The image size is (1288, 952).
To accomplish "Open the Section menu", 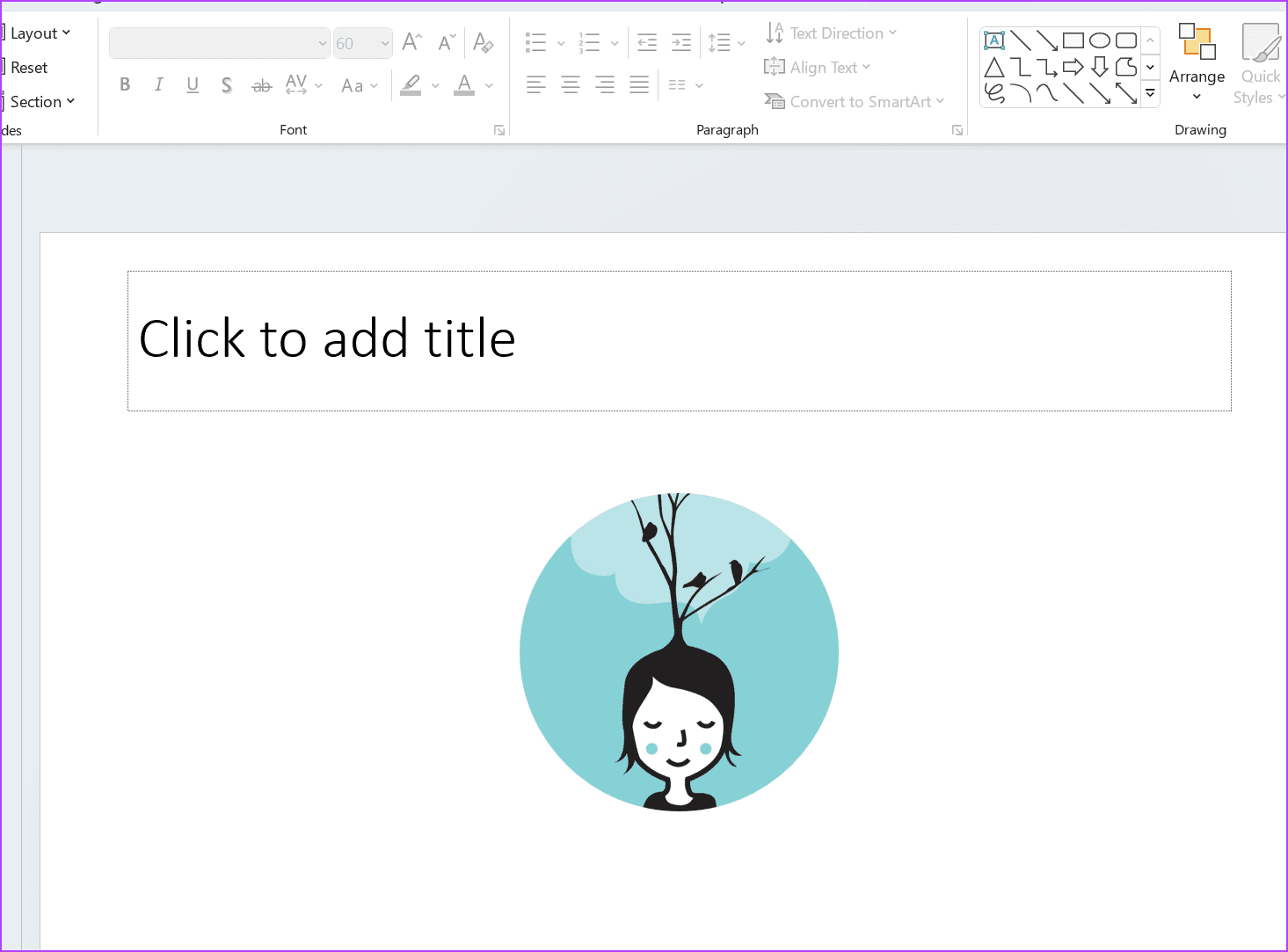I will coord(41,102).
